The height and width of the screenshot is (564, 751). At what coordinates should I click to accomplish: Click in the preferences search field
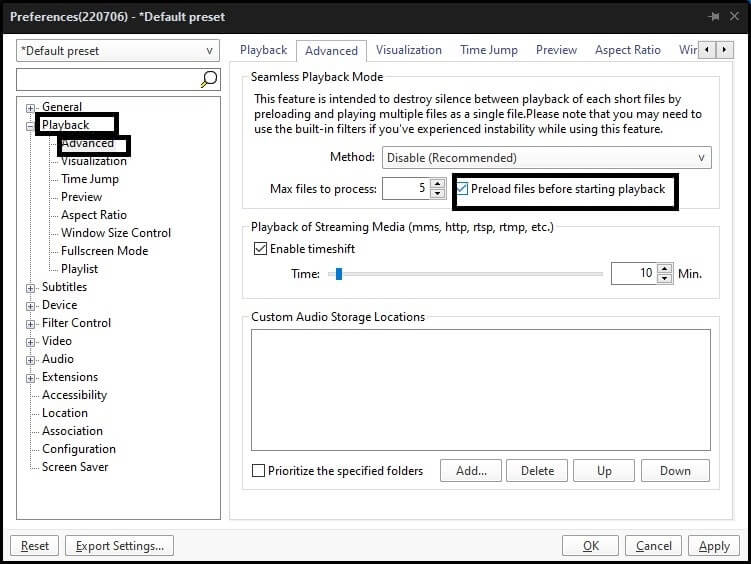108,79
